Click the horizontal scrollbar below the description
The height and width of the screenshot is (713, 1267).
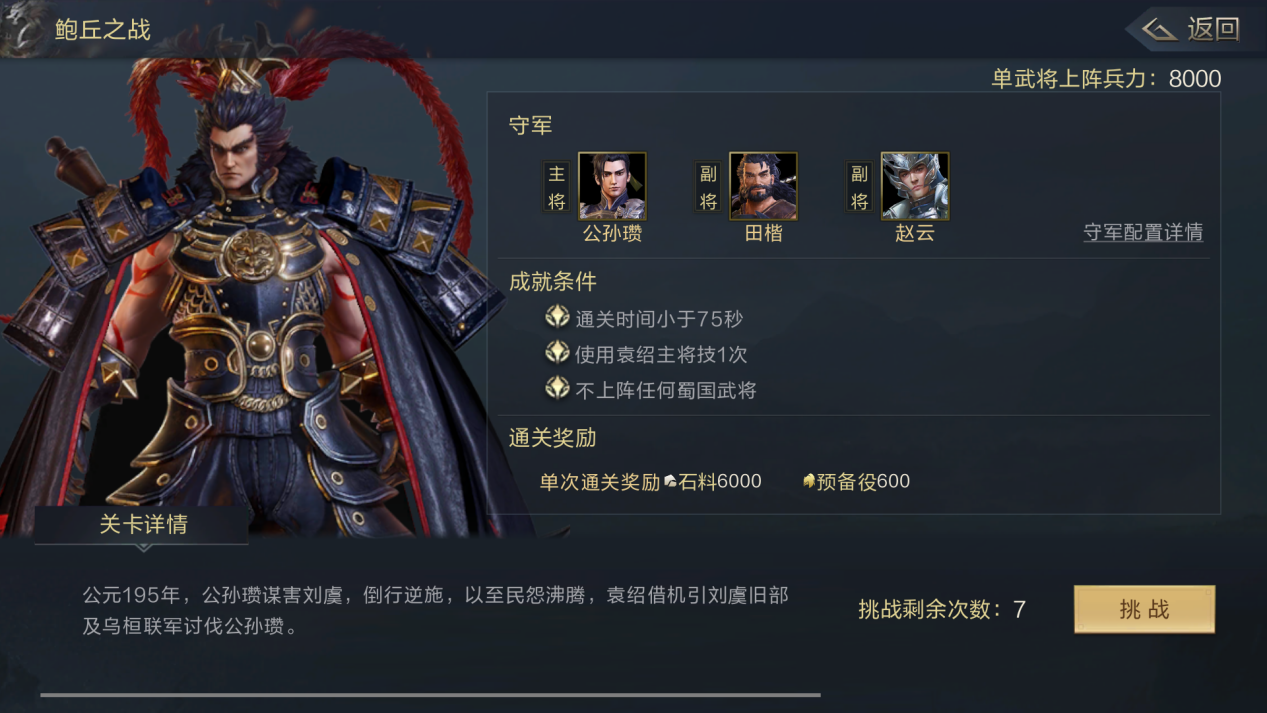click(430, 694)
